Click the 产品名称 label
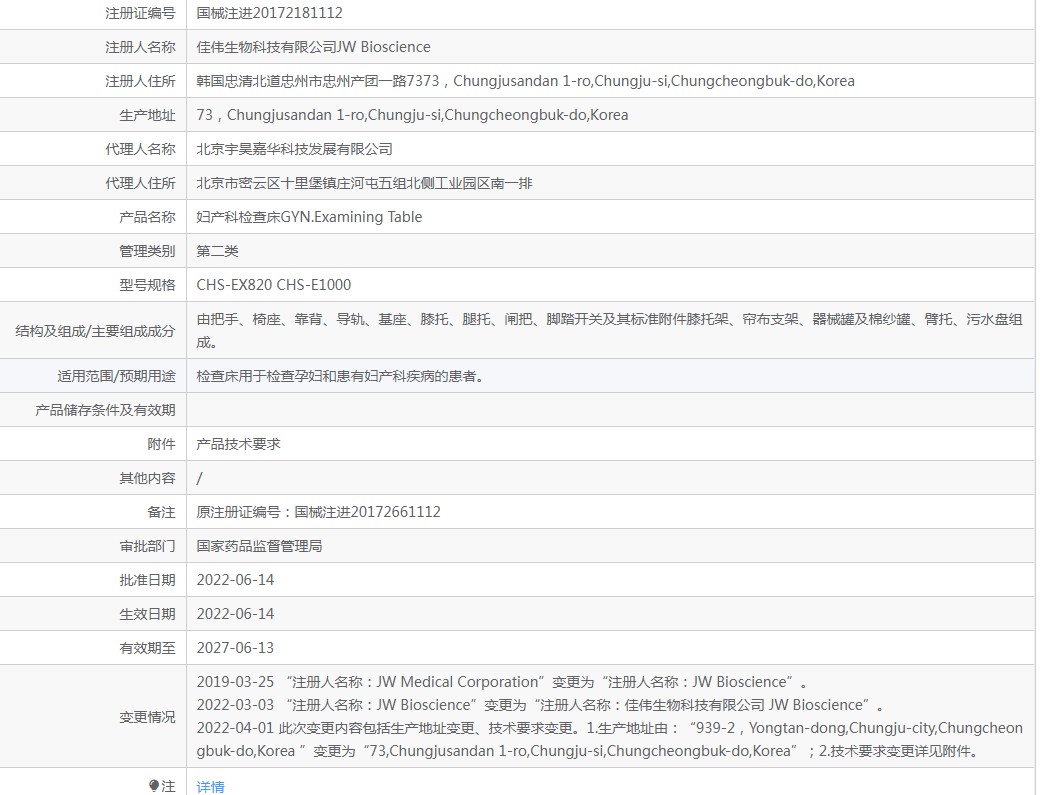Viewport: 1040px width, 795px height. (147, 217)
